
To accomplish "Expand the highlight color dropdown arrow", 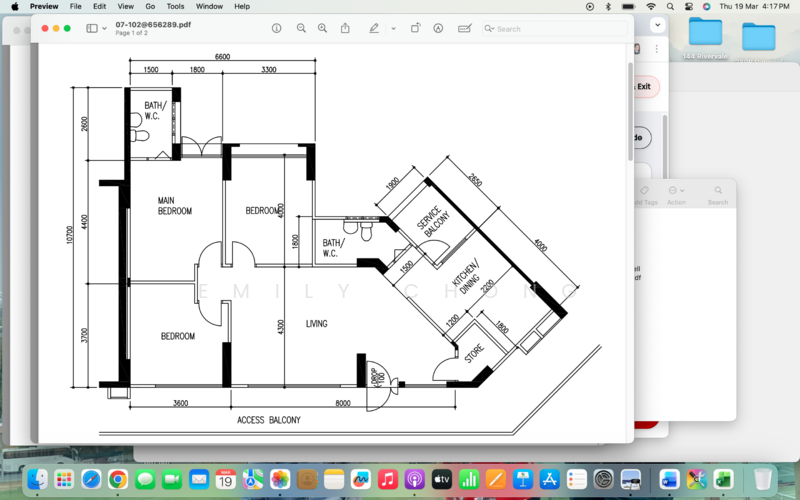I will (393, 28).
